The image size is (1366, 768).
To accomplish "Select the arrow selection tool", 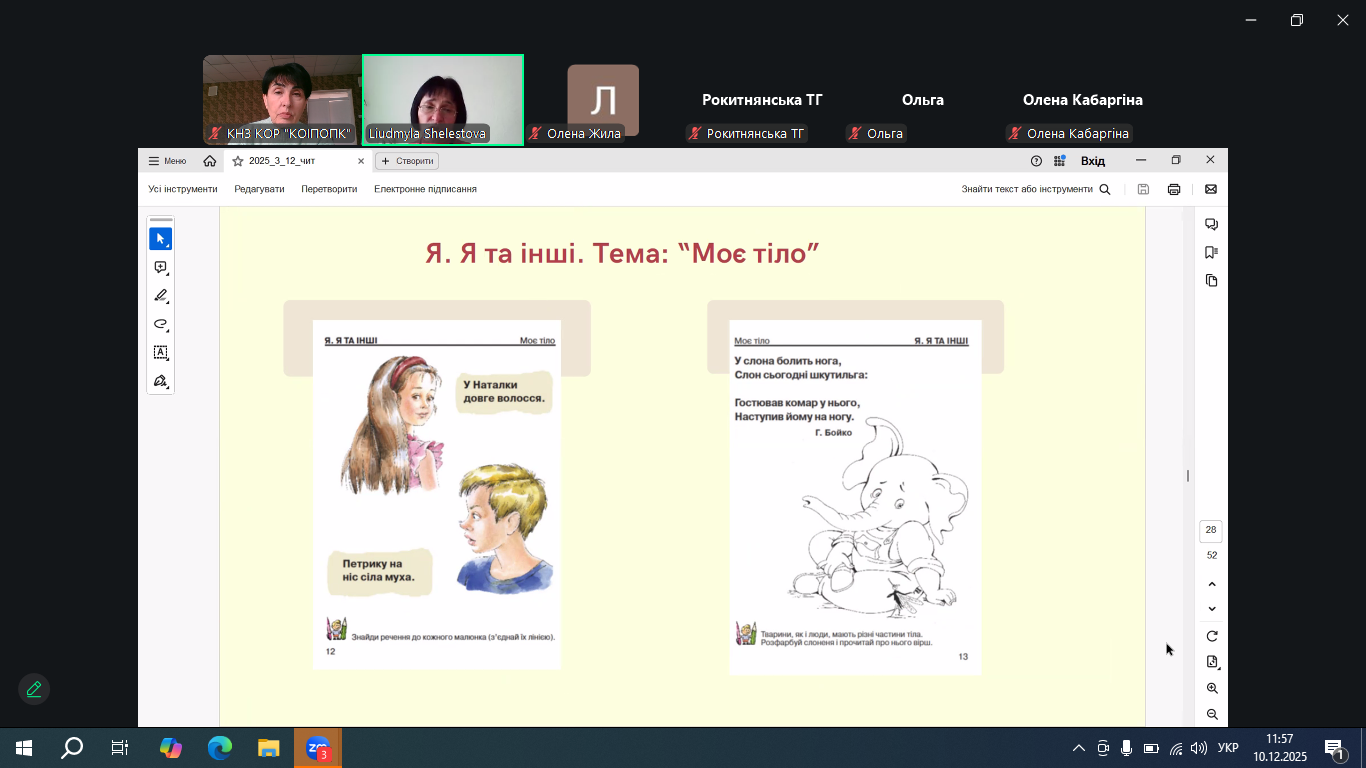I will click(160, 239).
